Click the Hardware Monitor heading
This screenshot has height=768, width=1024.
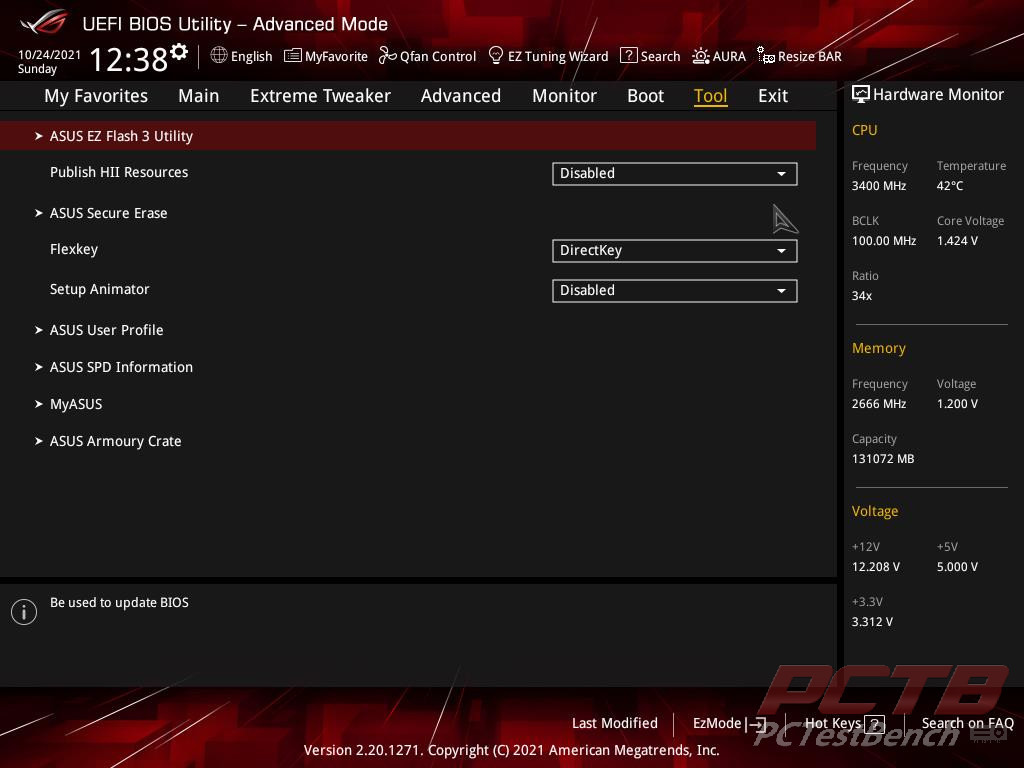tap(938, 95)
